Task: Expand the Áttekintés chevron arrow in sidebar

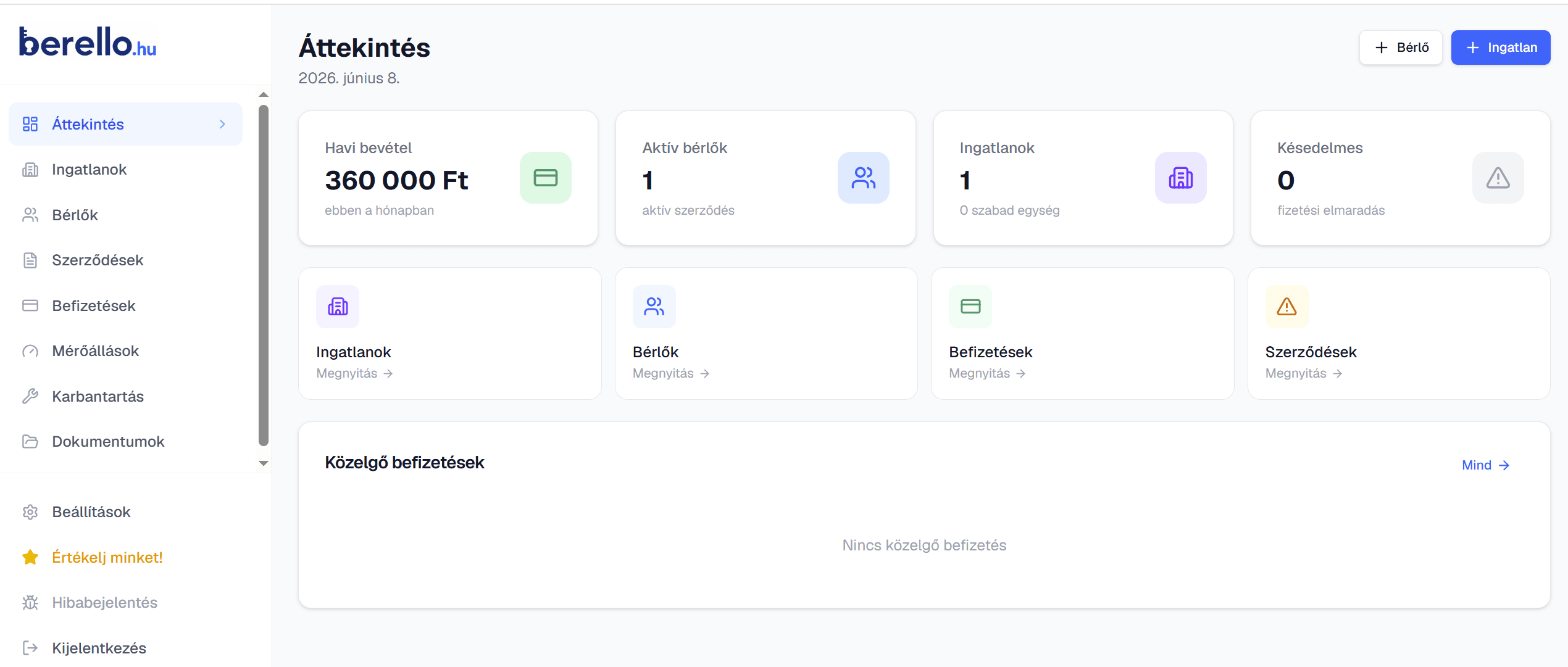Action: point(222,124)
